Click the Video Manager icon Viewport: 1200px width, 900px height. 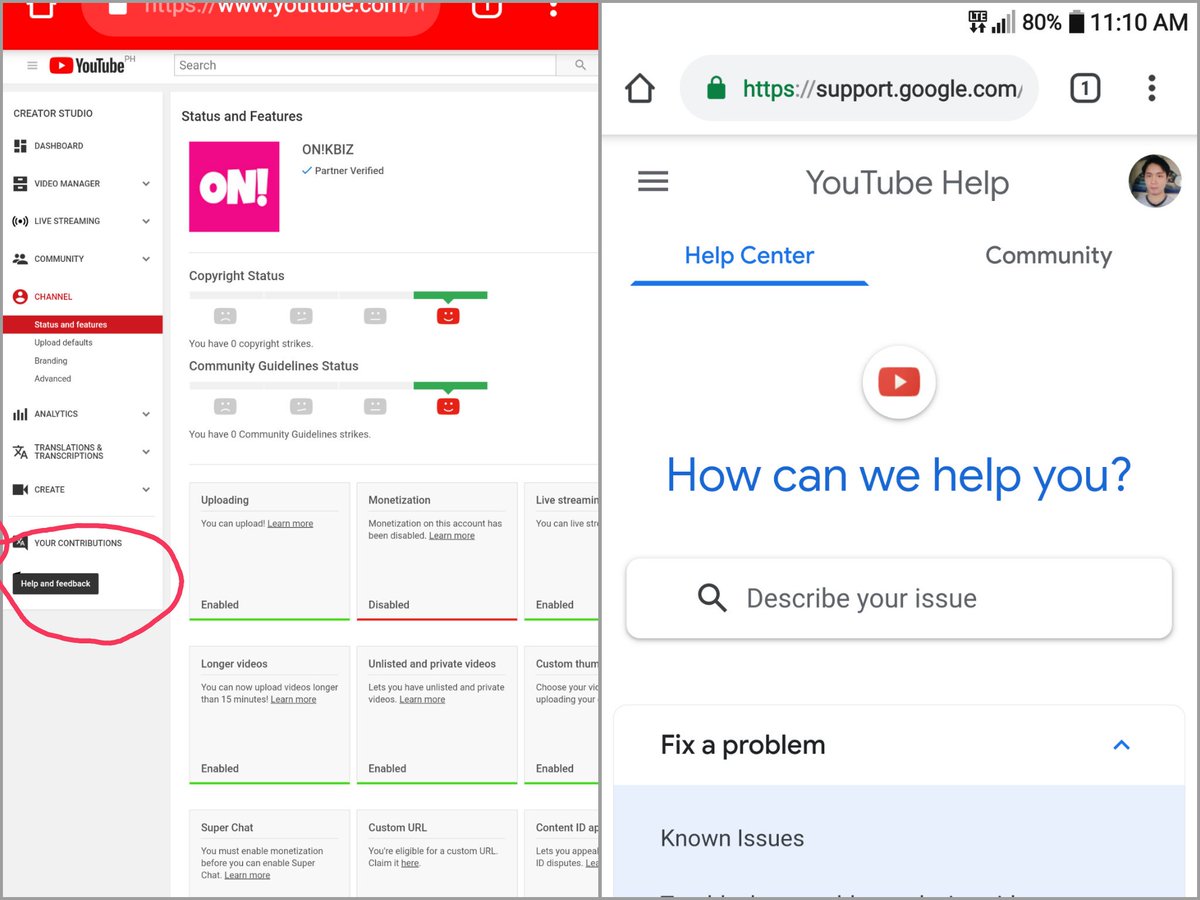click(x=20, y=184)
